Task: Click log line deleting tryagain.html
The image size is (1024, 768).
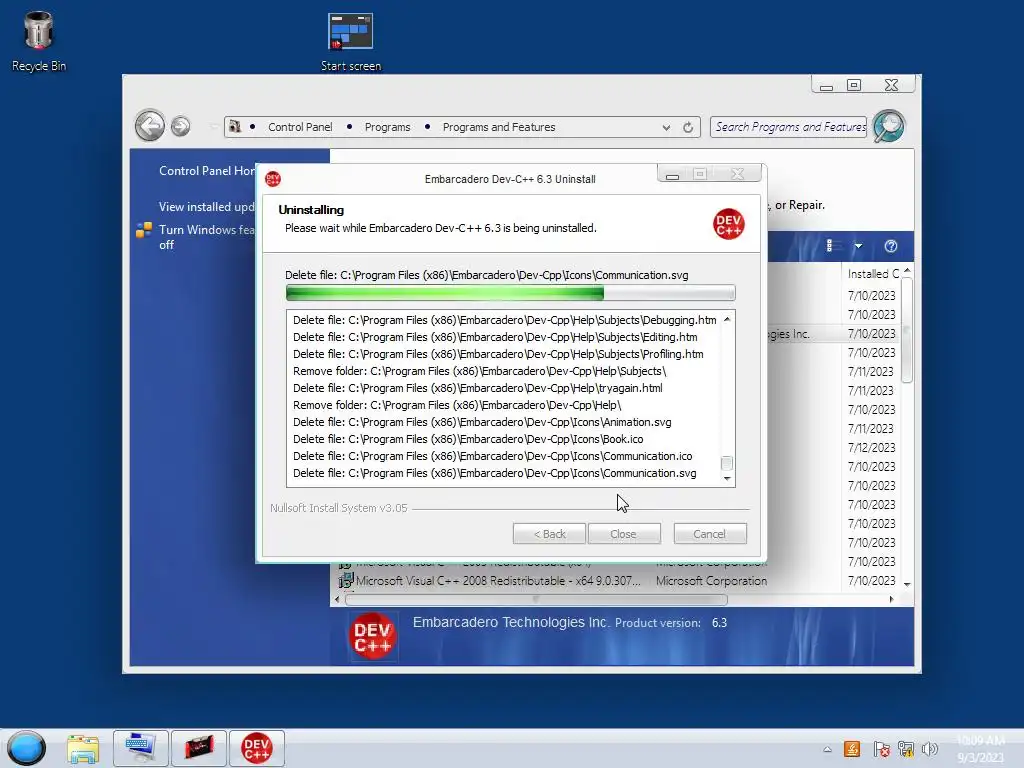Action: 477,388
